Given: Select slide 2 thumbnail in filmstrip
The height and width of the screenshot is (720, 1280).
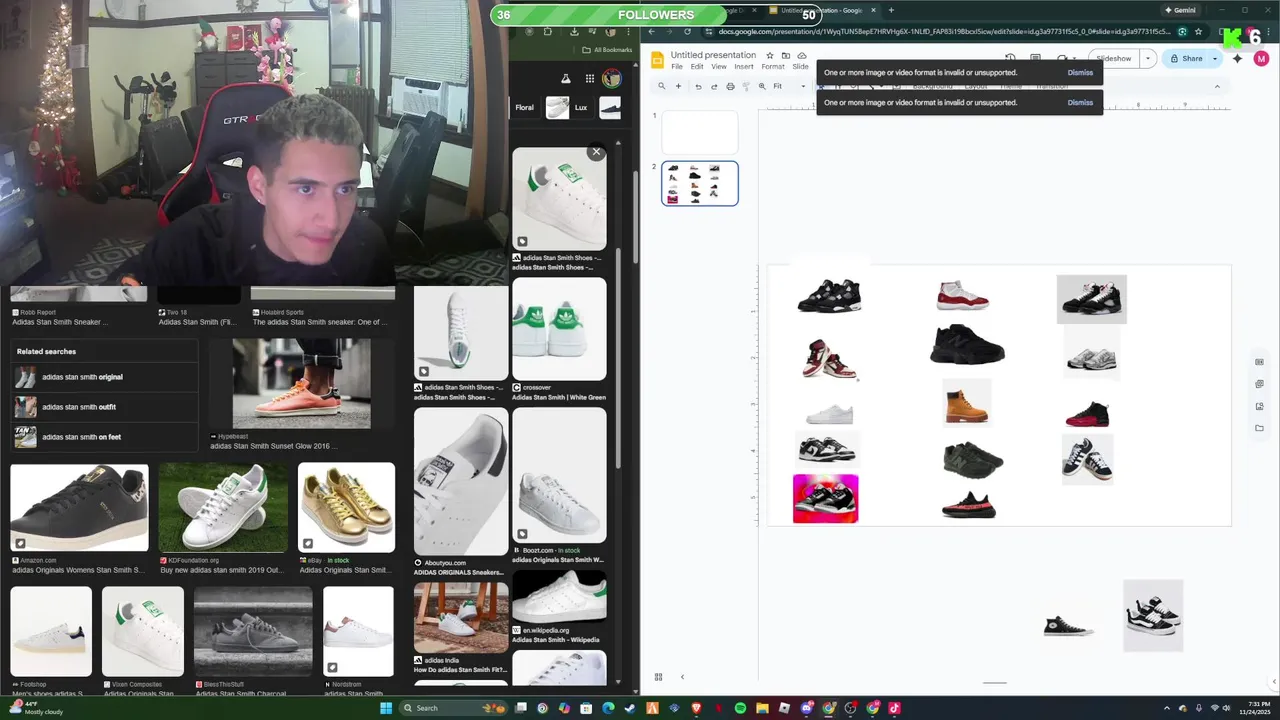Looking at the screenshot, I should pos(700,183).
